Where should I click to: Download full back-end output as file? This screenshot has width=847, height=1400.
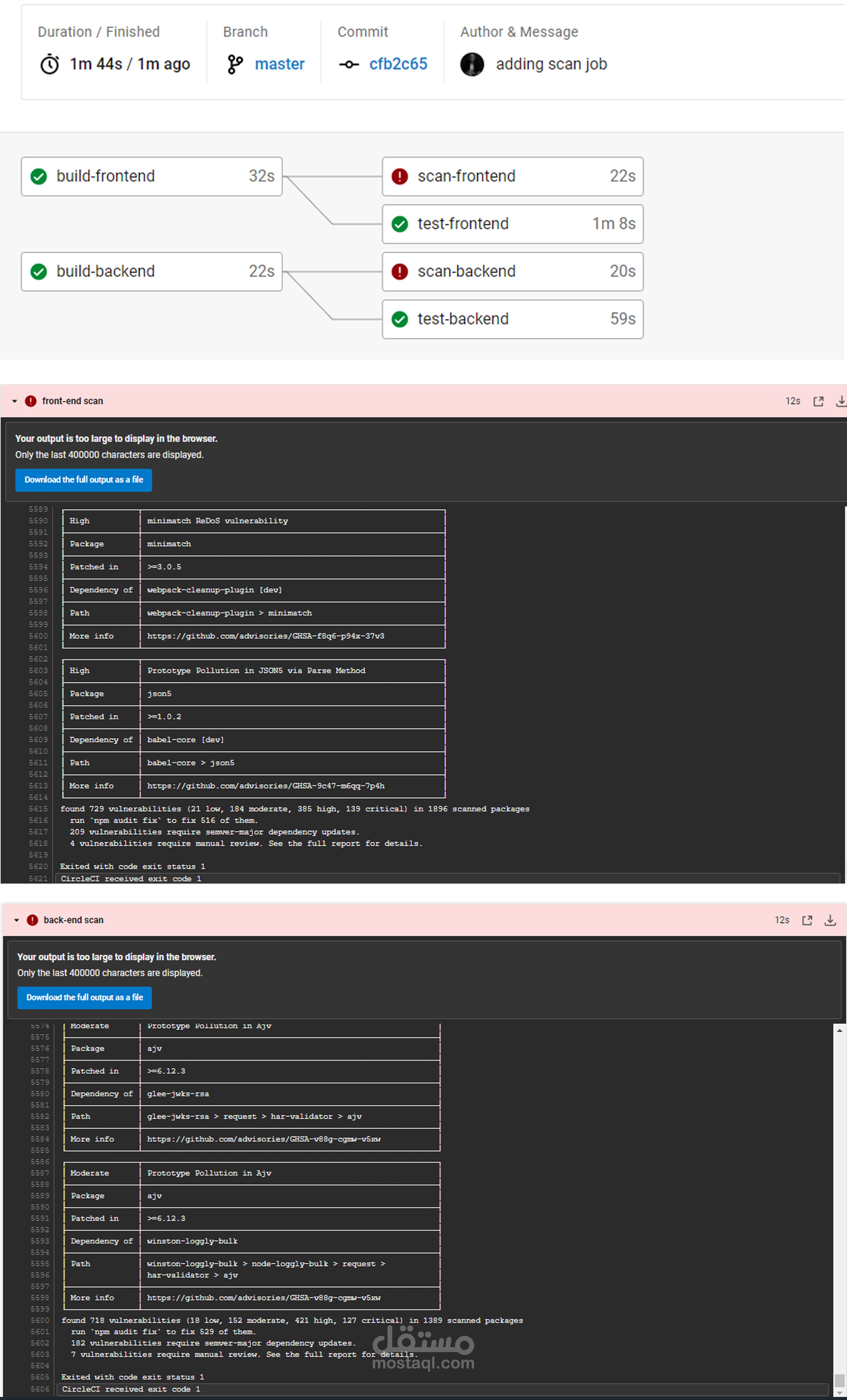click(84, 998)
